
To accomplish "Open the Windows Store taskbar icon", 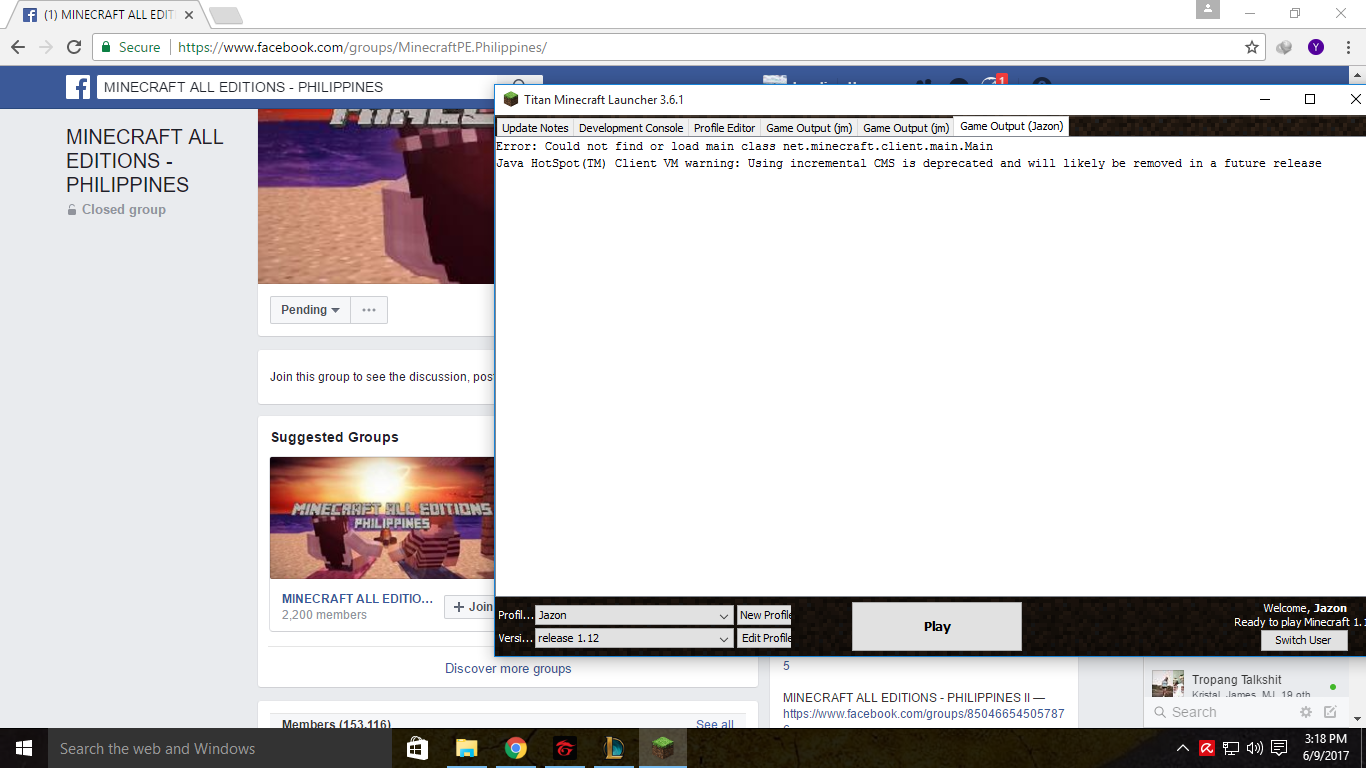I will point(418,748).
